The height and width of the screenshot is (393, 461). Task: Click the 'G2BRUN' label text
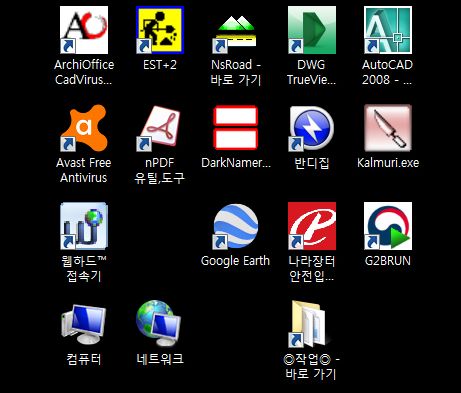click(x=388, y=261)
